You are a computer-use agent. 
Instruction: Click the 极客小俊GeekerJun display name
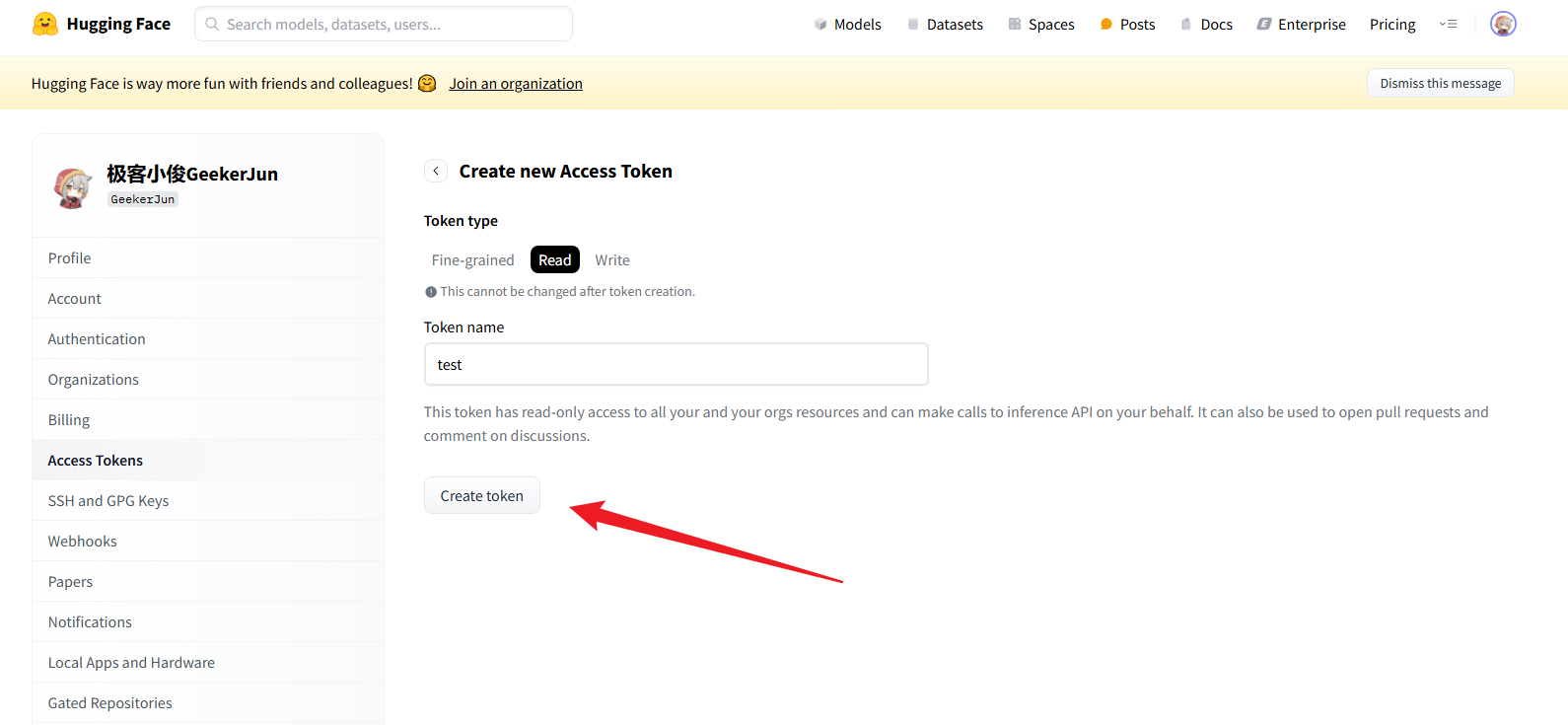pyautogui.click(x=192, y=174)
